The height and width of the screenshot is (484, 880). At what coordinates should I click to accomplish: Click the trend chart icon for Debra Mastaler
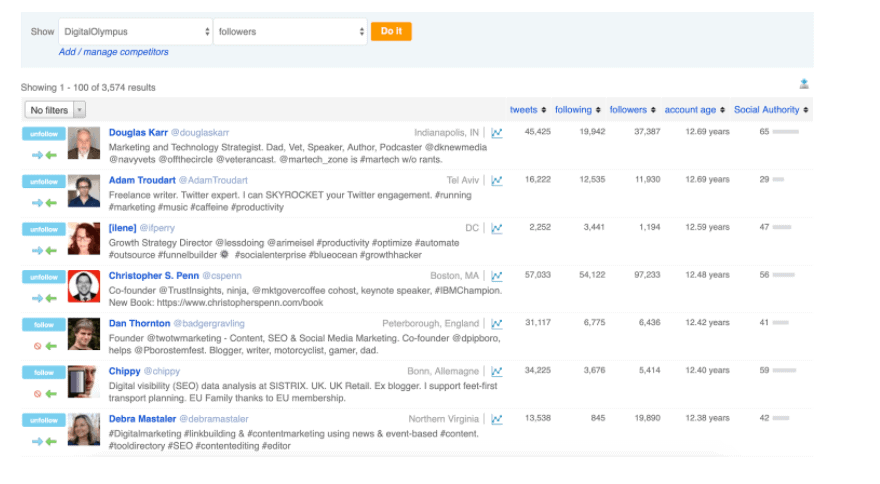[497, 420]
